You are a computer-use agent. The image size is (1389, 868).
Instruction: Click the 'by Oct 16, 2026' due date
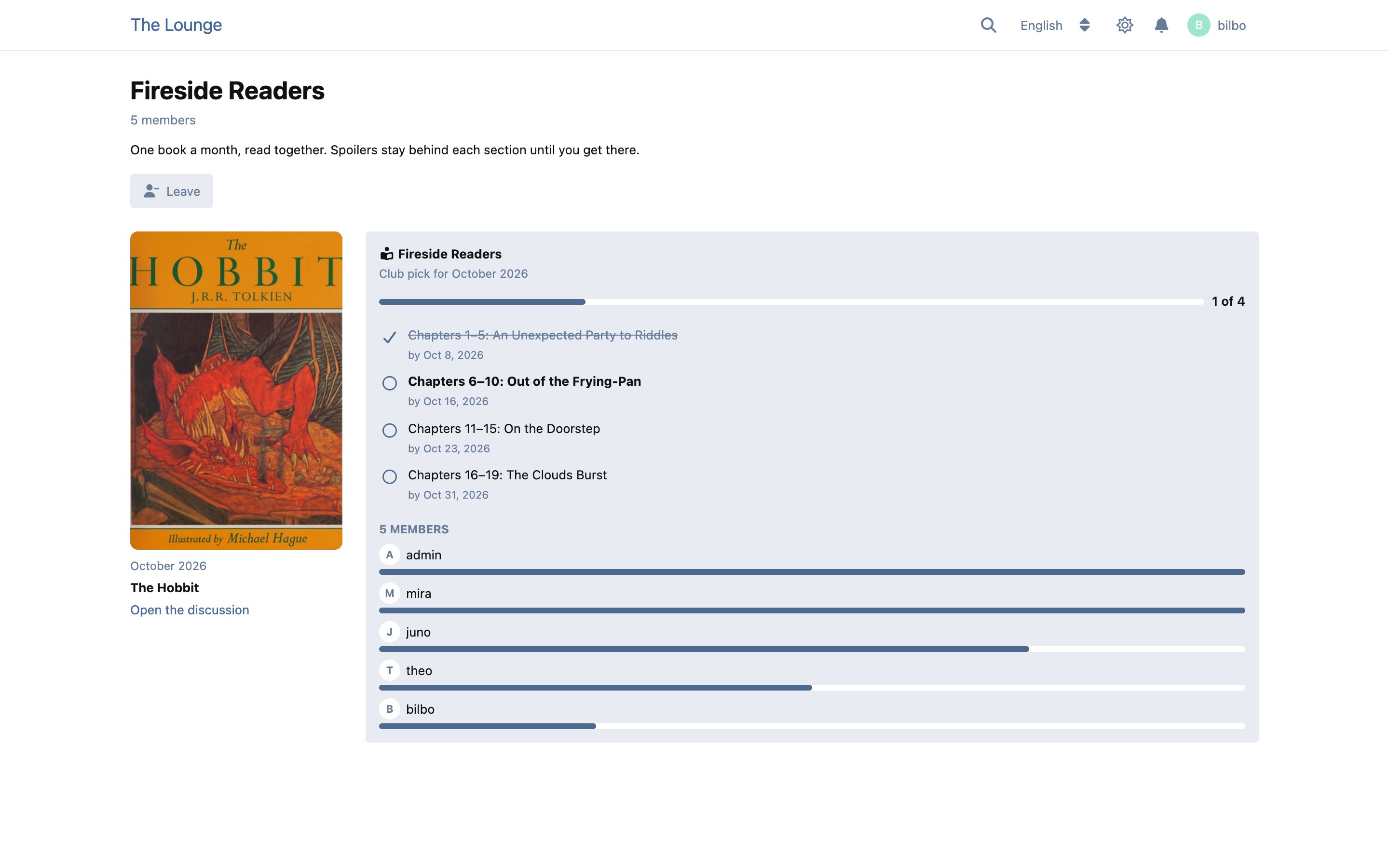click(448, 401)
